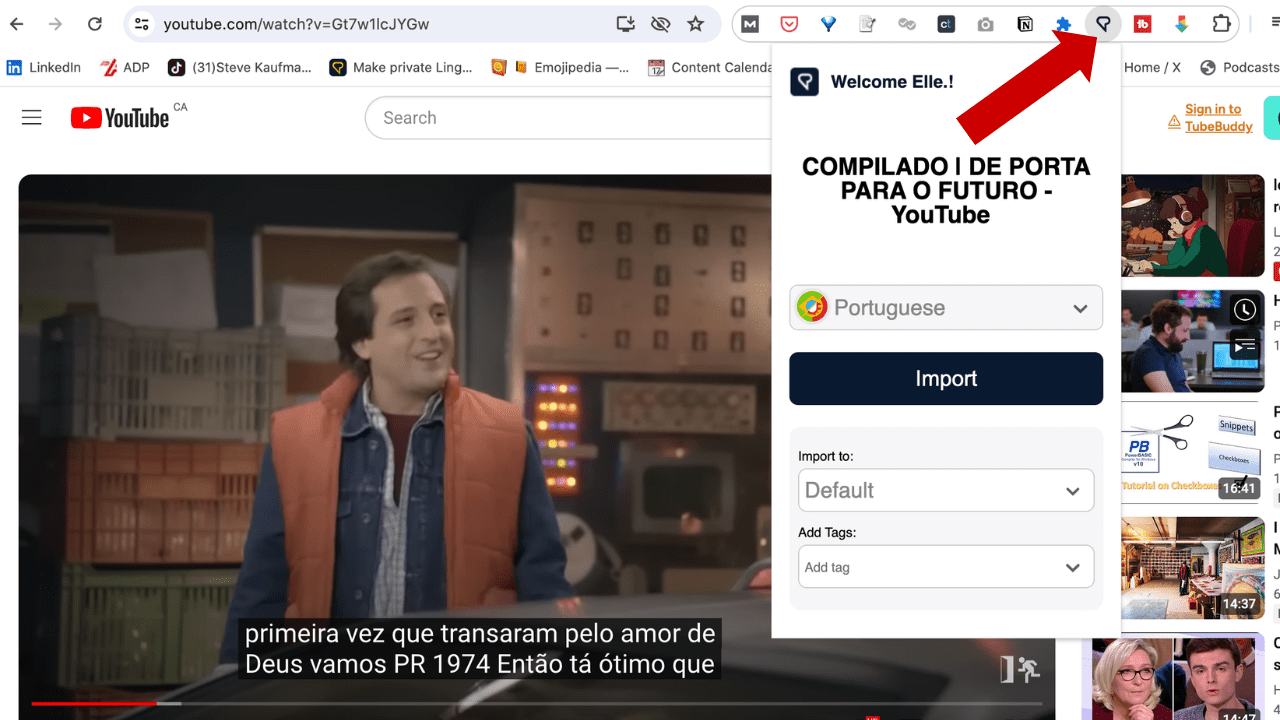The image size is (1280, 720).
Task: Open the TubeBuddy extension icon
Action: tap(1142, 25)
